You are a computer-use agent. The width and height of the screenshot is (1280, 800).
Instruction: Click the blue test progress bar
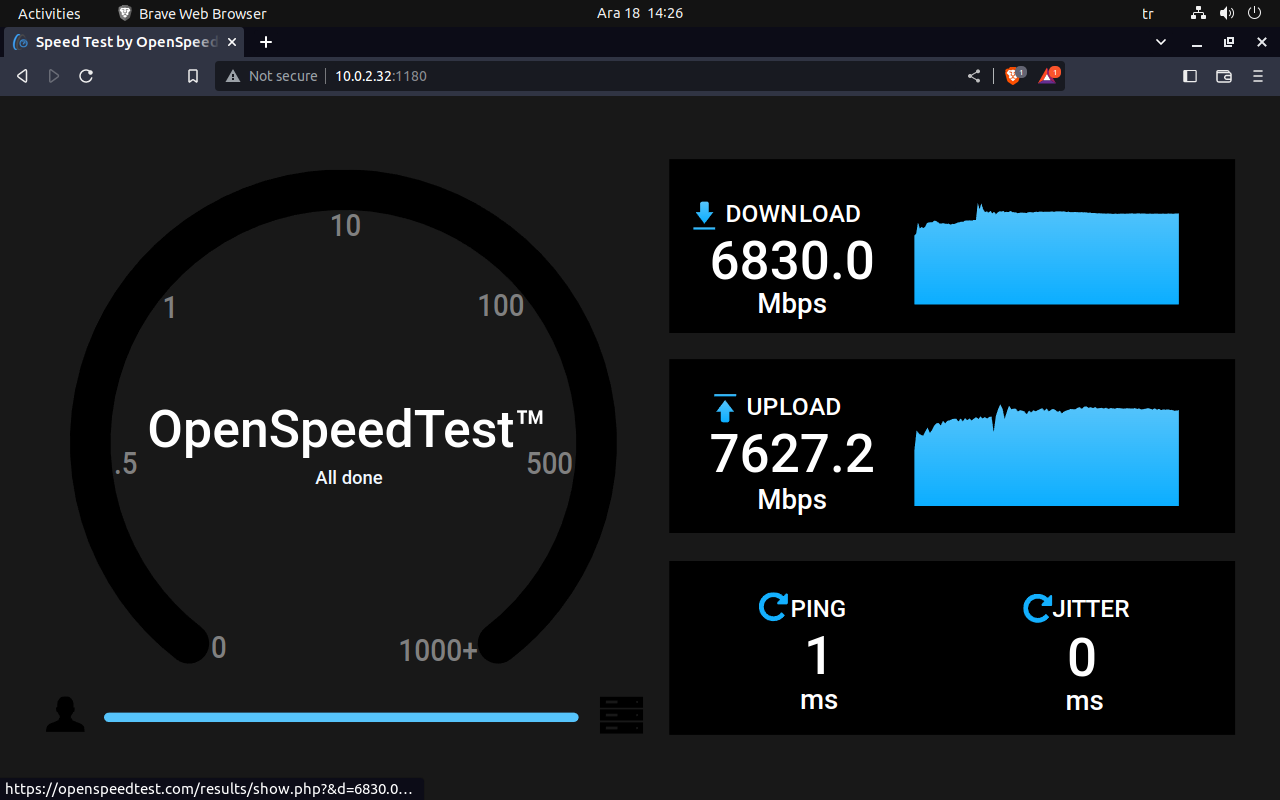point(341,717)
